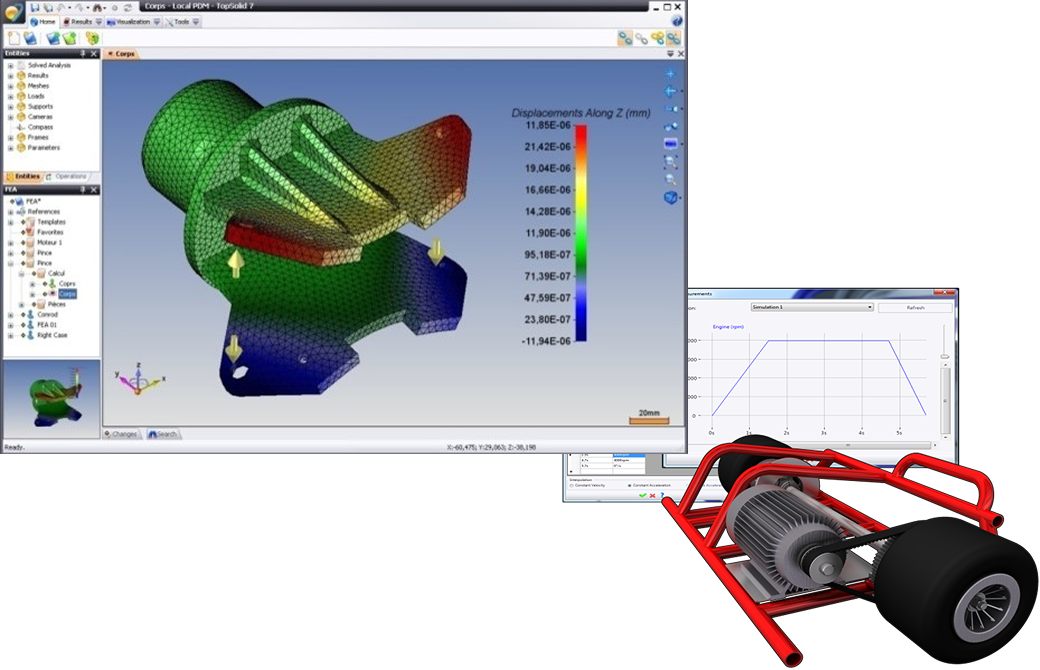The image size is (1040, 670).
Task: Click the save icon in quick access toolbar
Action: tap(33, 7)
